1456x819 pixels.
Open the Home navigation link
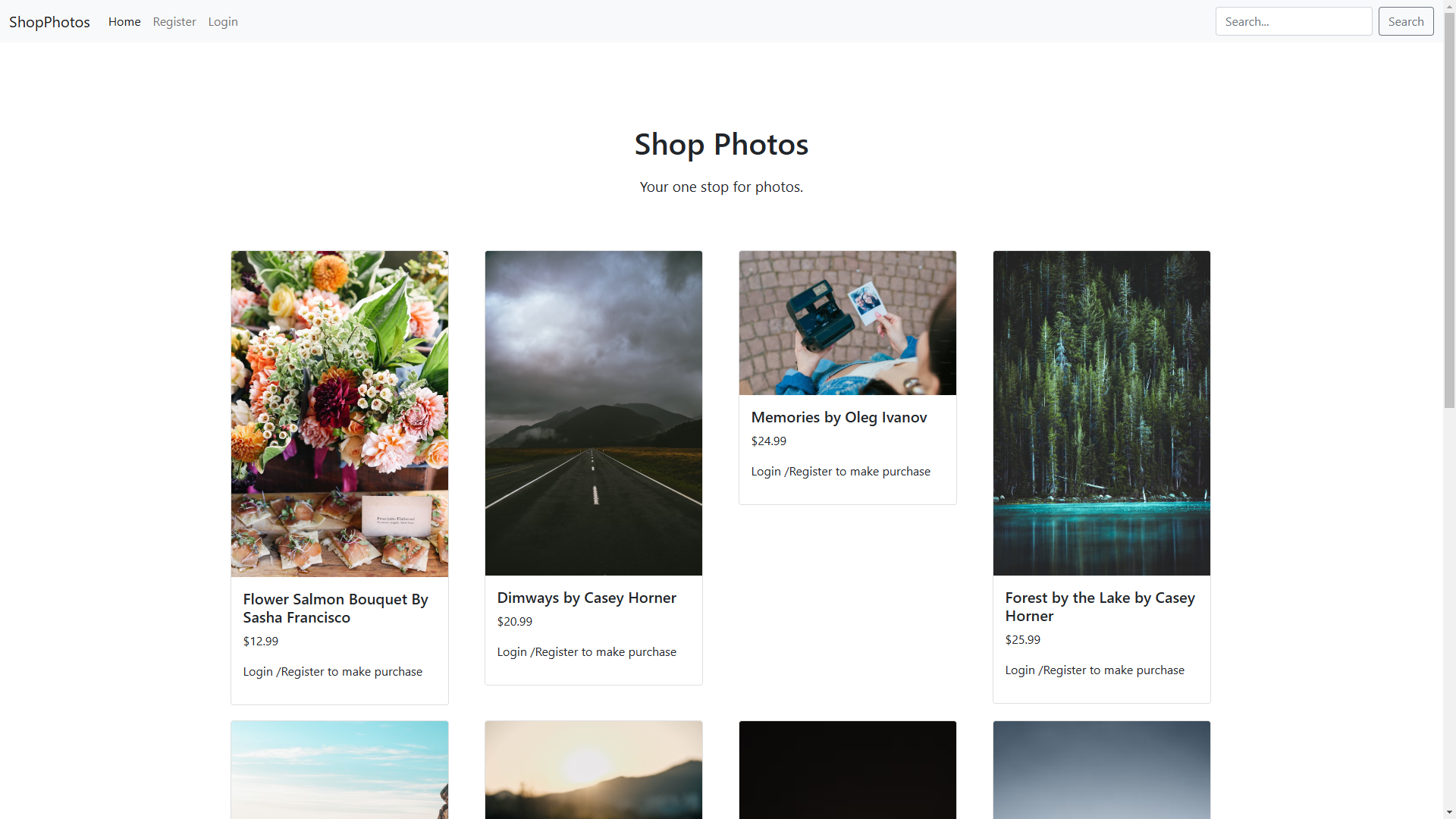[x=124, y=21]
